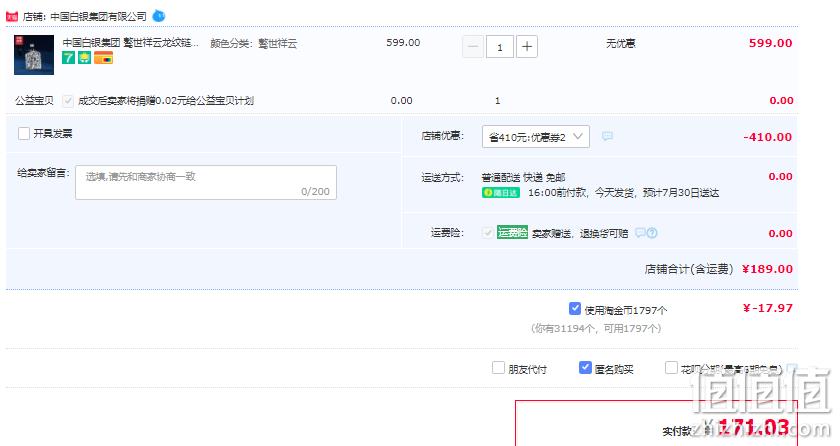Open product title link 中国白银集团
This screenshot has height=446, width=840.
click(x=131, y=43)
